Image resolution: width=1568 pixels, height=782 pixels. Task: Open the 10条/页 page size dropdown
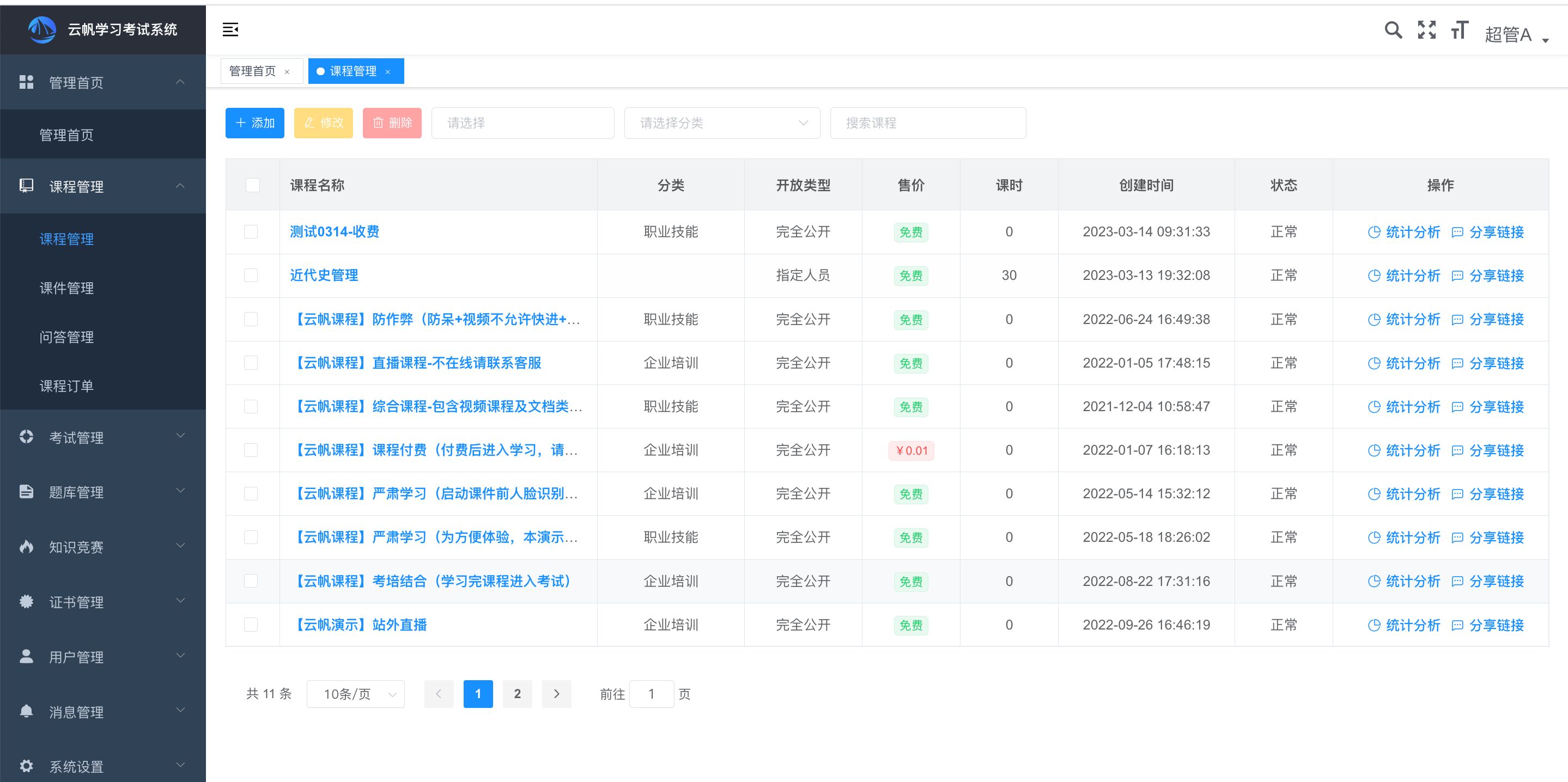[x=355, y=694]
